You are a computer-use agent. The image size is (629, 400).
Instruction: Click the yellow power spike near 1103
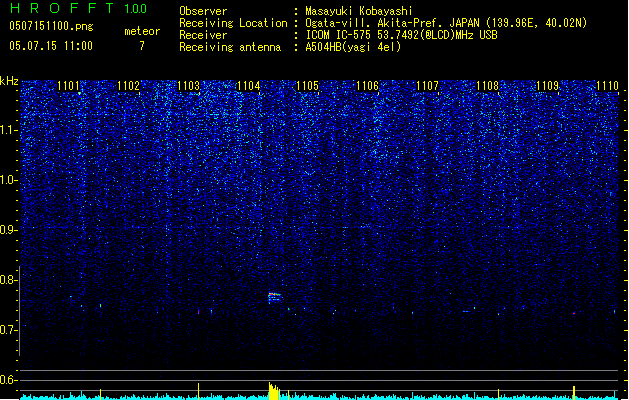[198, 391]
